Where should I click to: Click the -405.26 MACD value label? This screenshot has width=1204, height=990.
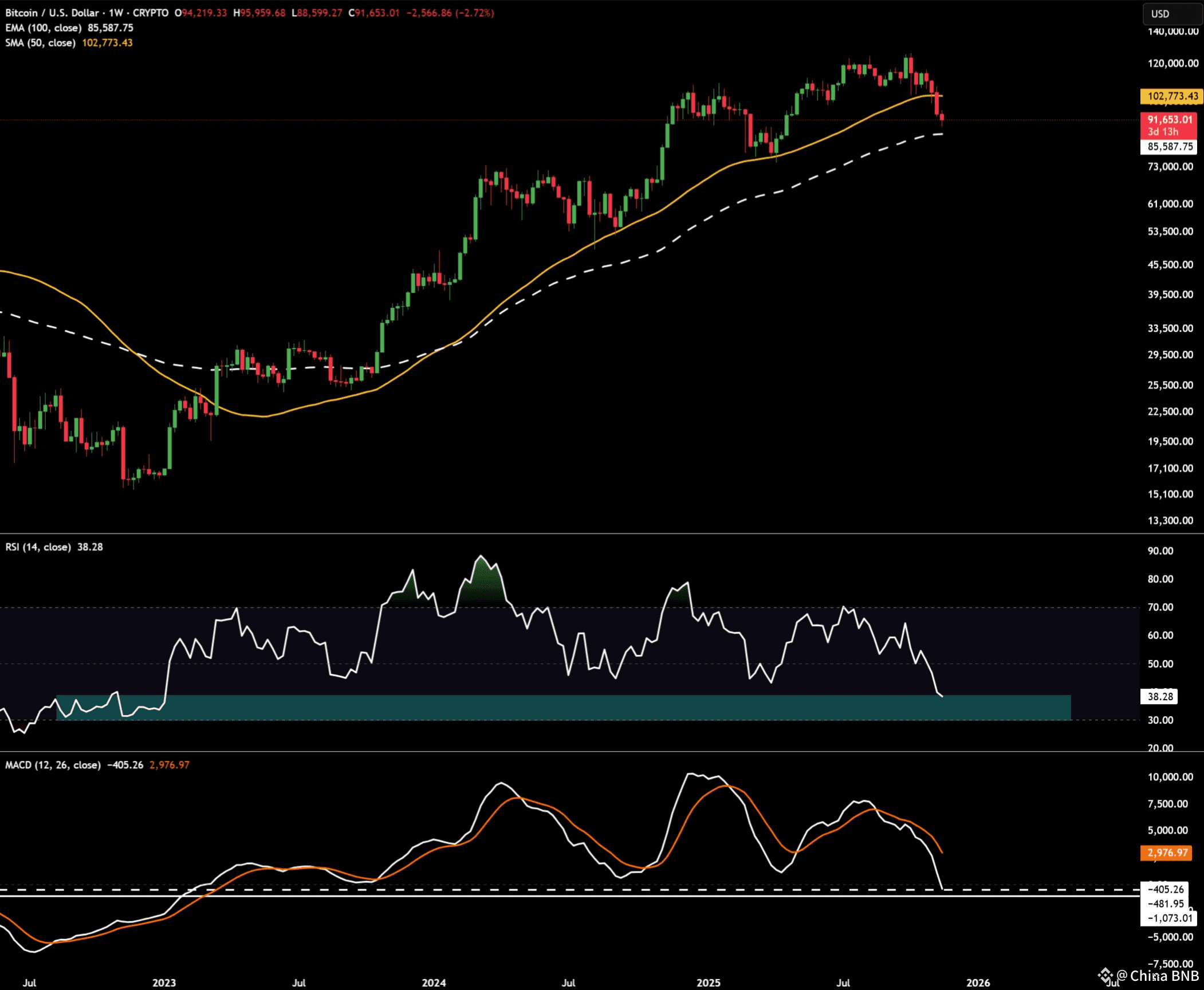tap(1166, 889)
